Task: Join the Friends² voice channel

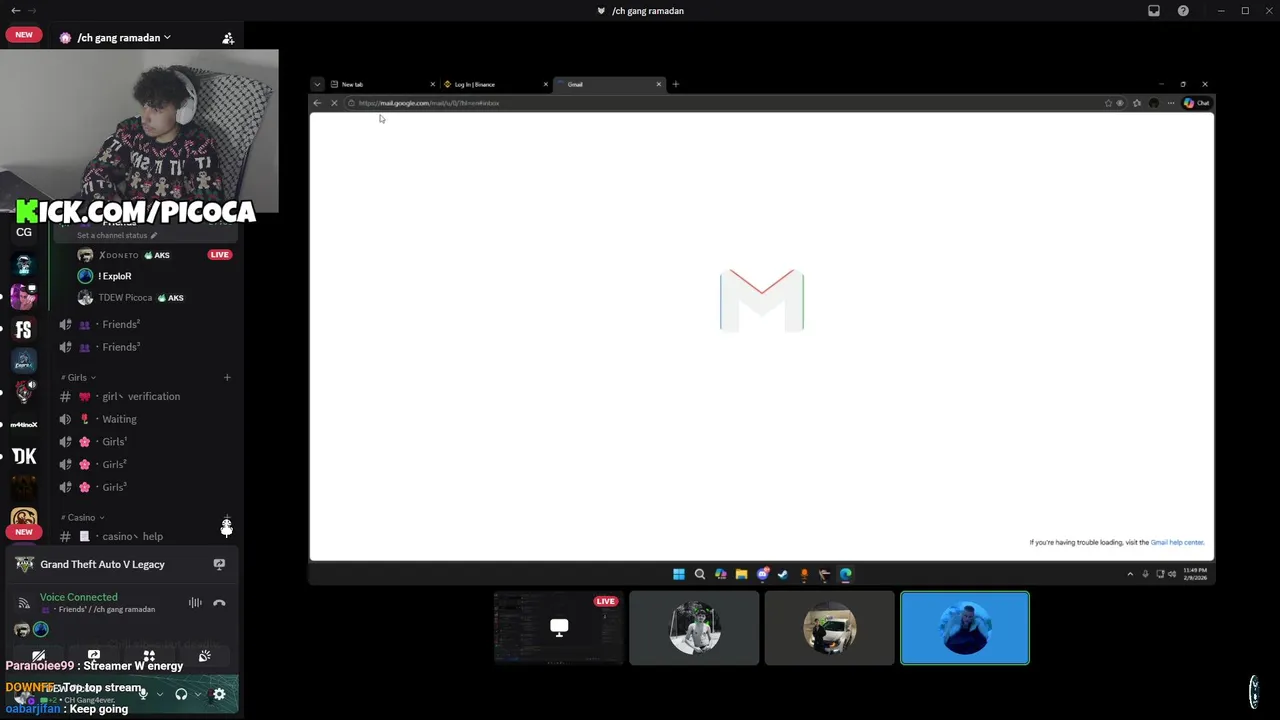Action: 145,324
